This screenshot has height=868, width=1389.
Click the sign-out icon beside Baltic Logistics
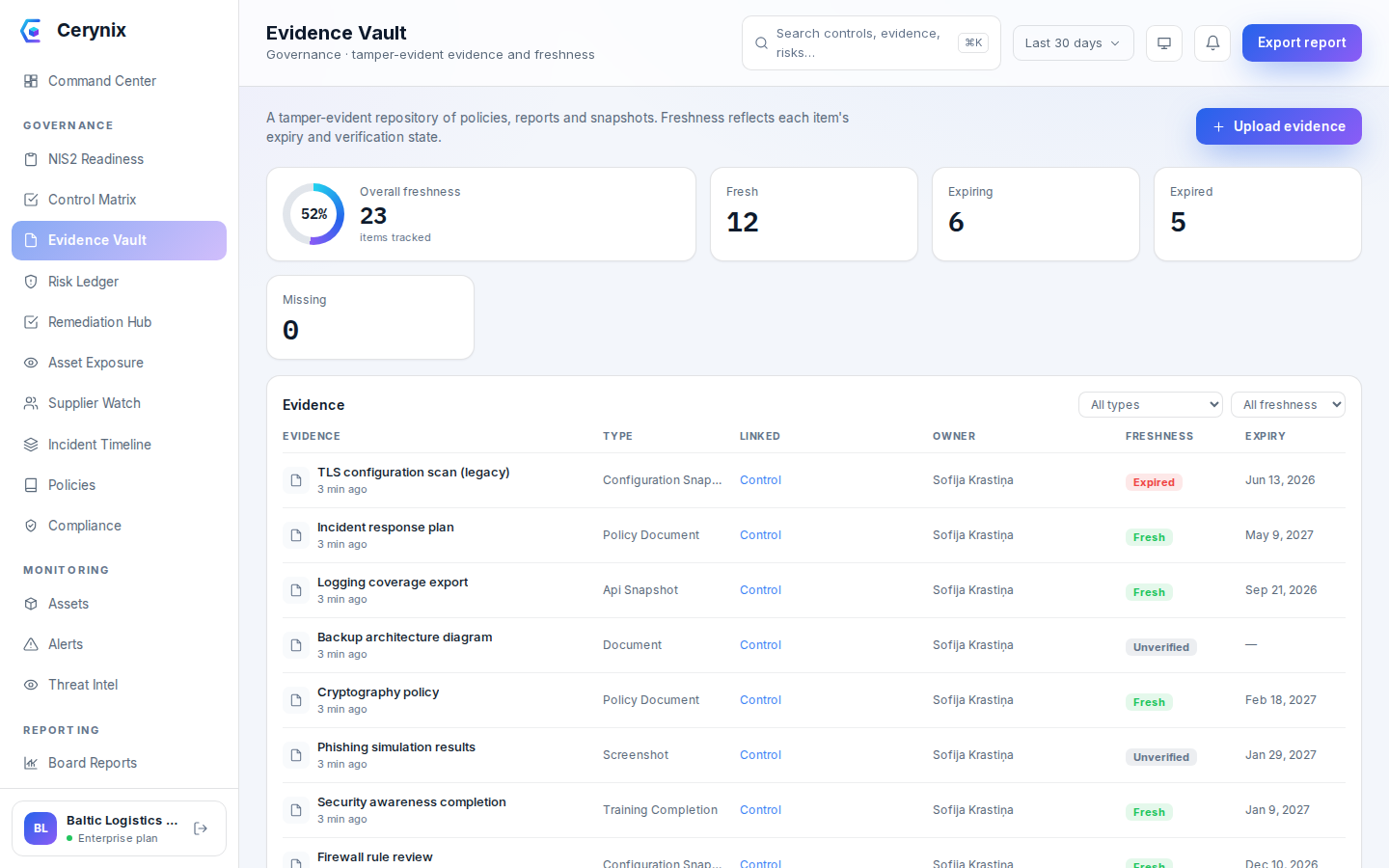click(x=201, y=828)
